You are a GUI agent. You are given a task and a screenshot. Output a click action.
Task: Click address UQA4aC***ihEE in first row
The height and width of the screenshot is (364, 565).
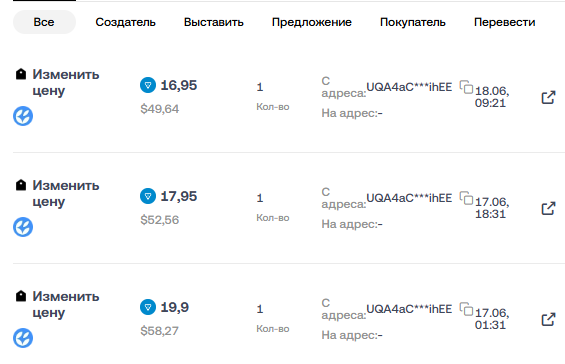click(x=409, y=87)
